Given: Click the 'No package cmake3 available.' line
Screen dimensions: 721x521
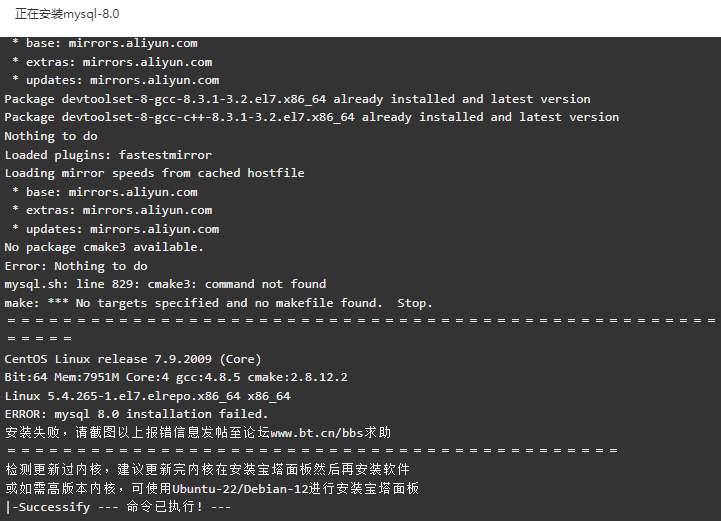Looking at the screenshot, I should (104, 247).
